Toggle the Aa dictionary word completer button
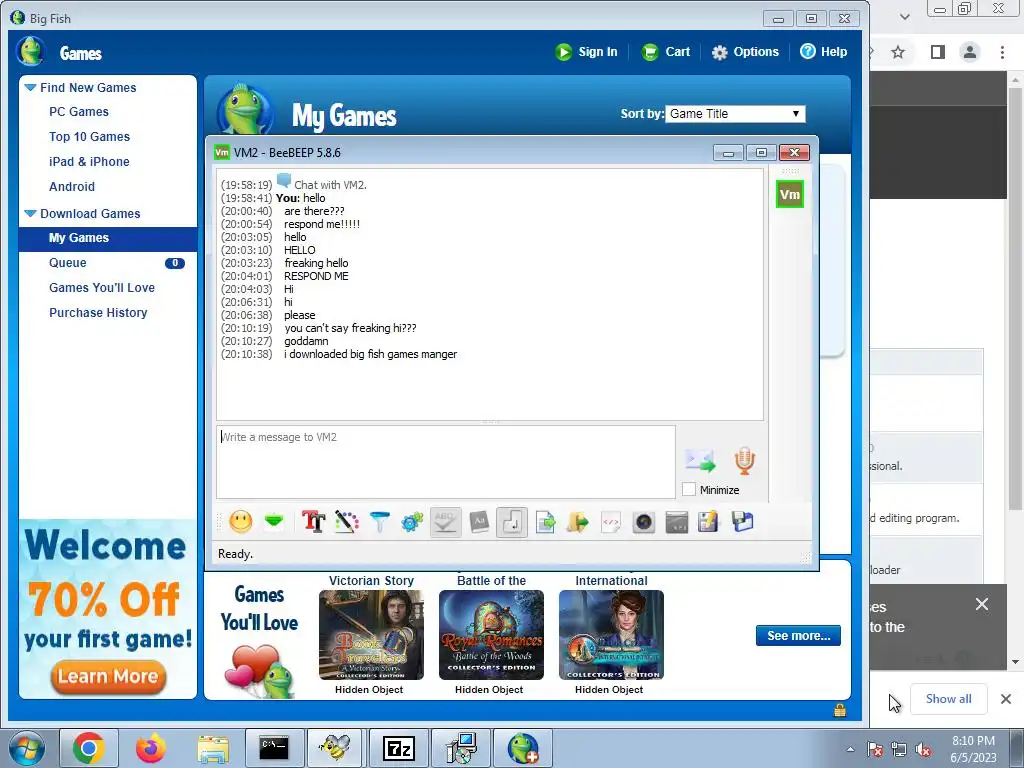Image resolution: width=1024 pixels, height=768 pixels. click(x=479, y=522)
